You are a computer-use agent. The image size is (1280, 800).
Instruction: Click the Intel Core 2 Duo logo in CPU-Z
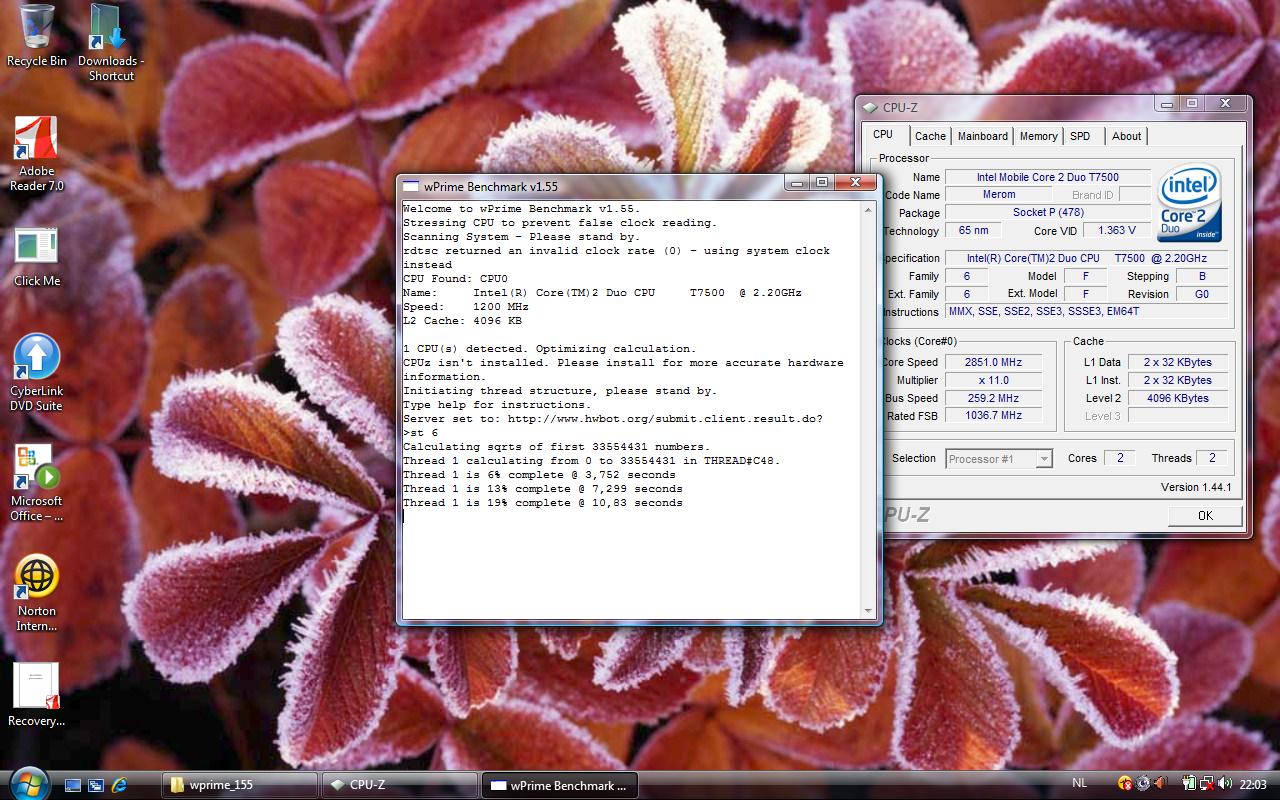point(1189,205)
